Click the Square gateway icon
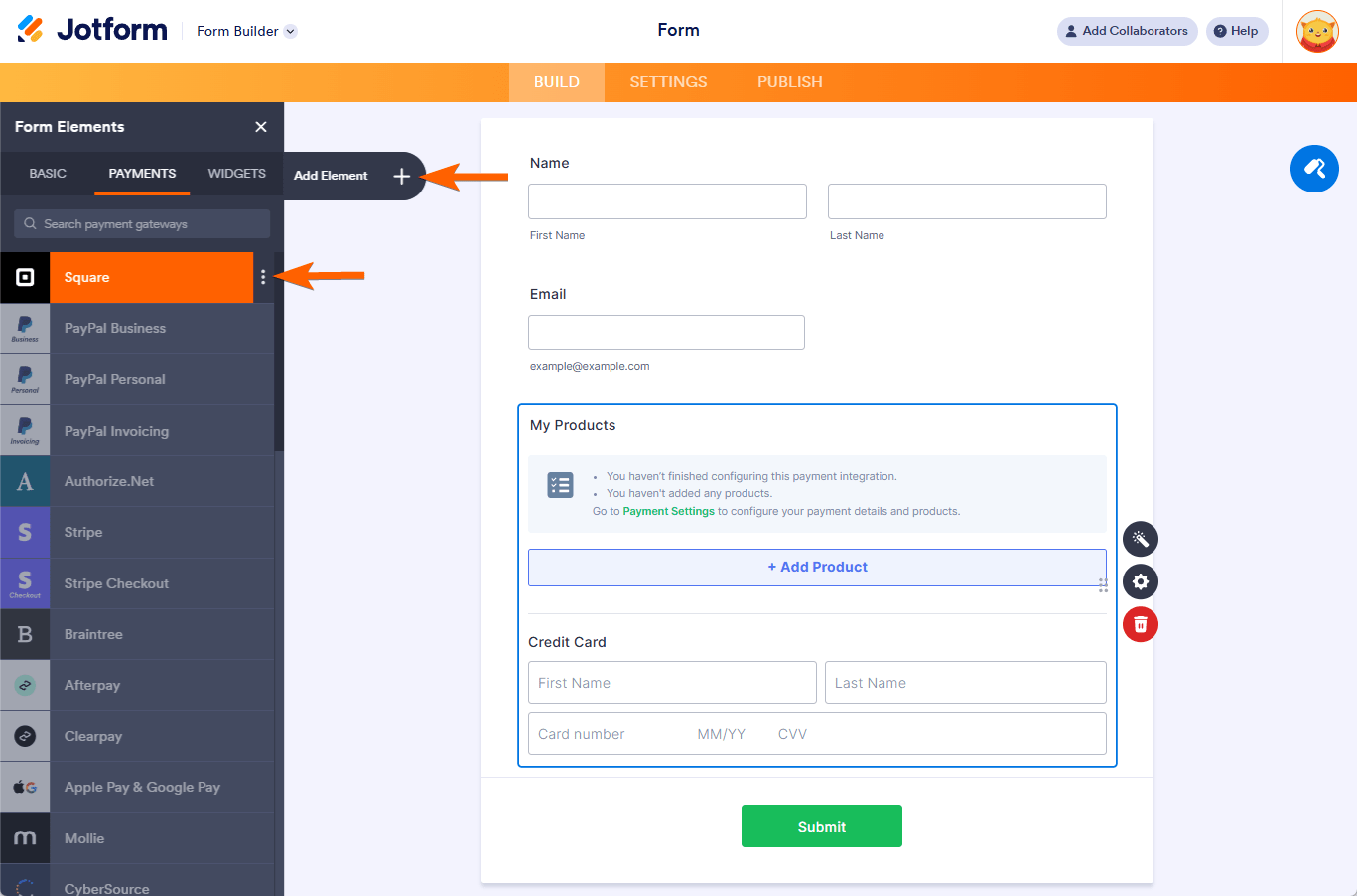This screenshot has width=1357, height=896. click(25, 277)
